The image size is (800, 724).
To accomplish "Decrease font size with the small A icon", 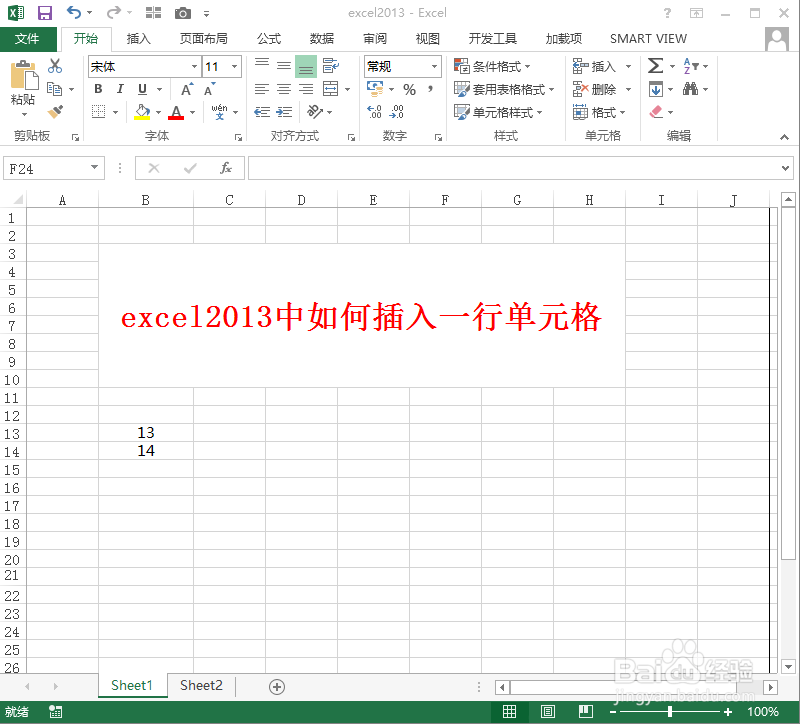I will pyautogui.click(x=209, y=90).
